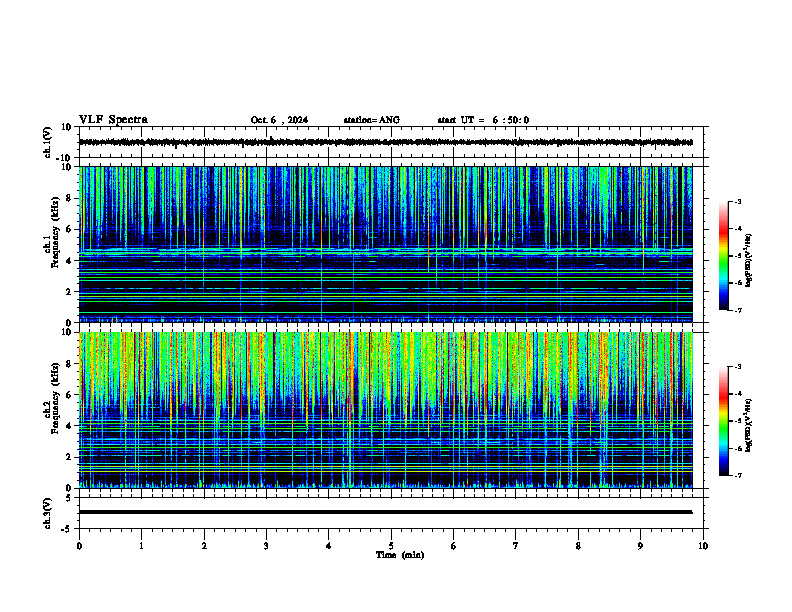Click the ch.1 spectrogram 2 kHz tick label
The width and height of the screenshot is (792, 612).
69,292
